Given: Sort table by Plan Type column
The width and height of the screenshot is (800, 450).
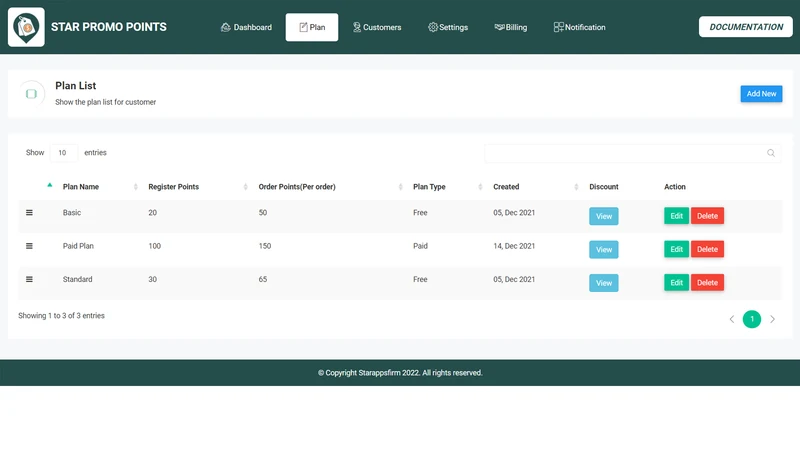Looking at the screenshot, I should click(x=429, y=187).
